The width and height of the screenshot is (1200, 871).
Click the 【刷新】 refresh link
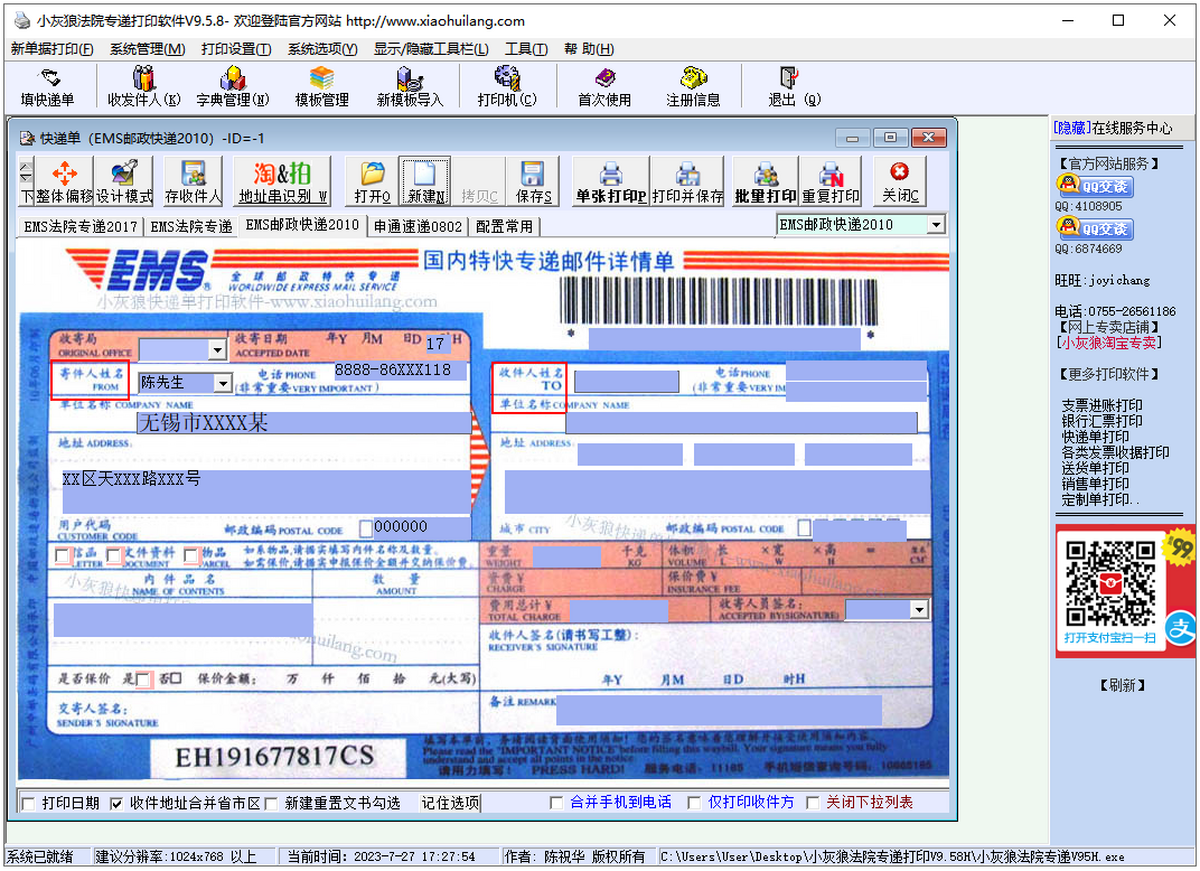click(1121, 685)
